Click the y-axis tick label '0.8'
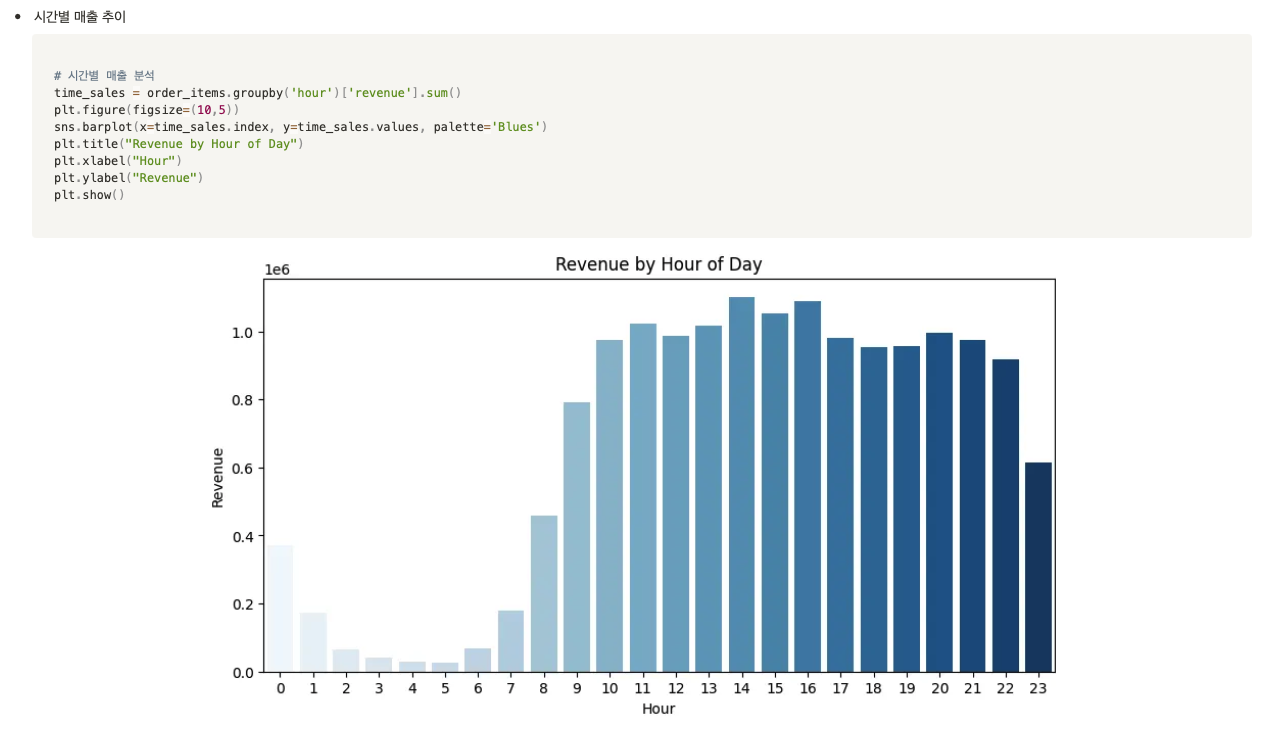The width and height of the screenshot is (1271, 738). click(x=244, y=400)
